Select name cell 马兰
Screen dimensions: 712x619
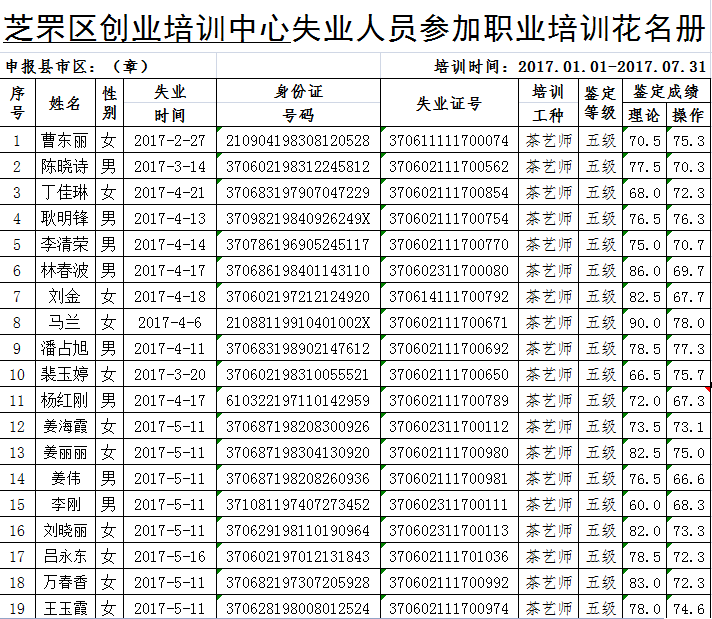click(x=65, y=322)
